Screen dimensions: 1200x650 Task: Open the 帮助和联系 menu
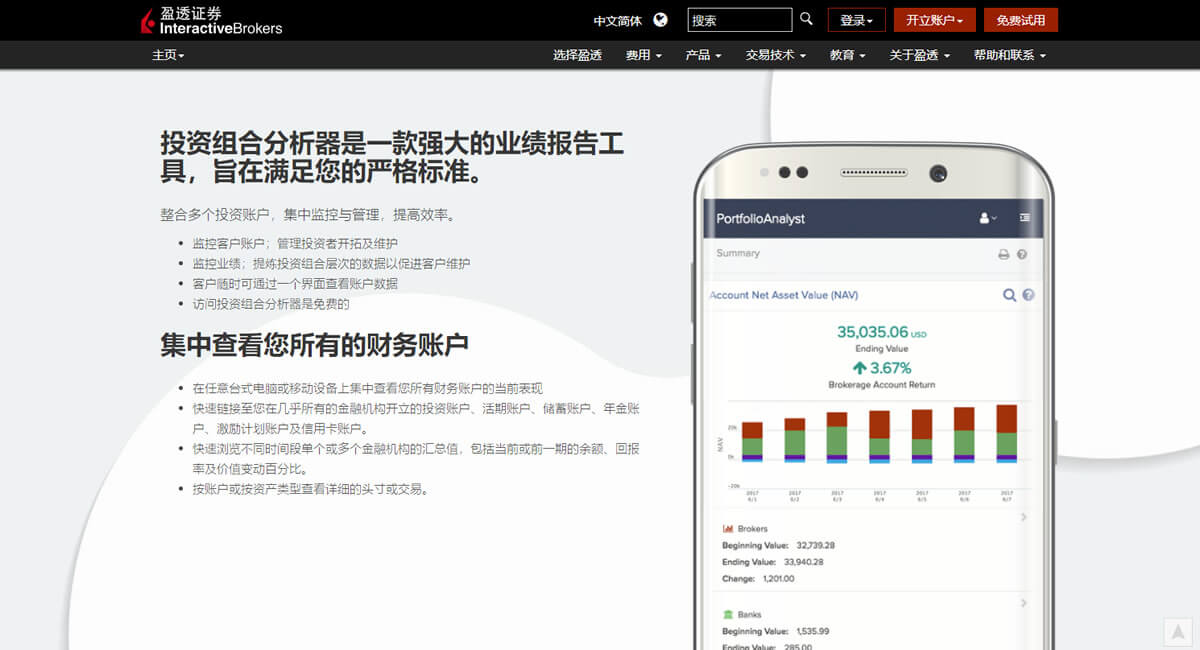[x=1009, y=55]
